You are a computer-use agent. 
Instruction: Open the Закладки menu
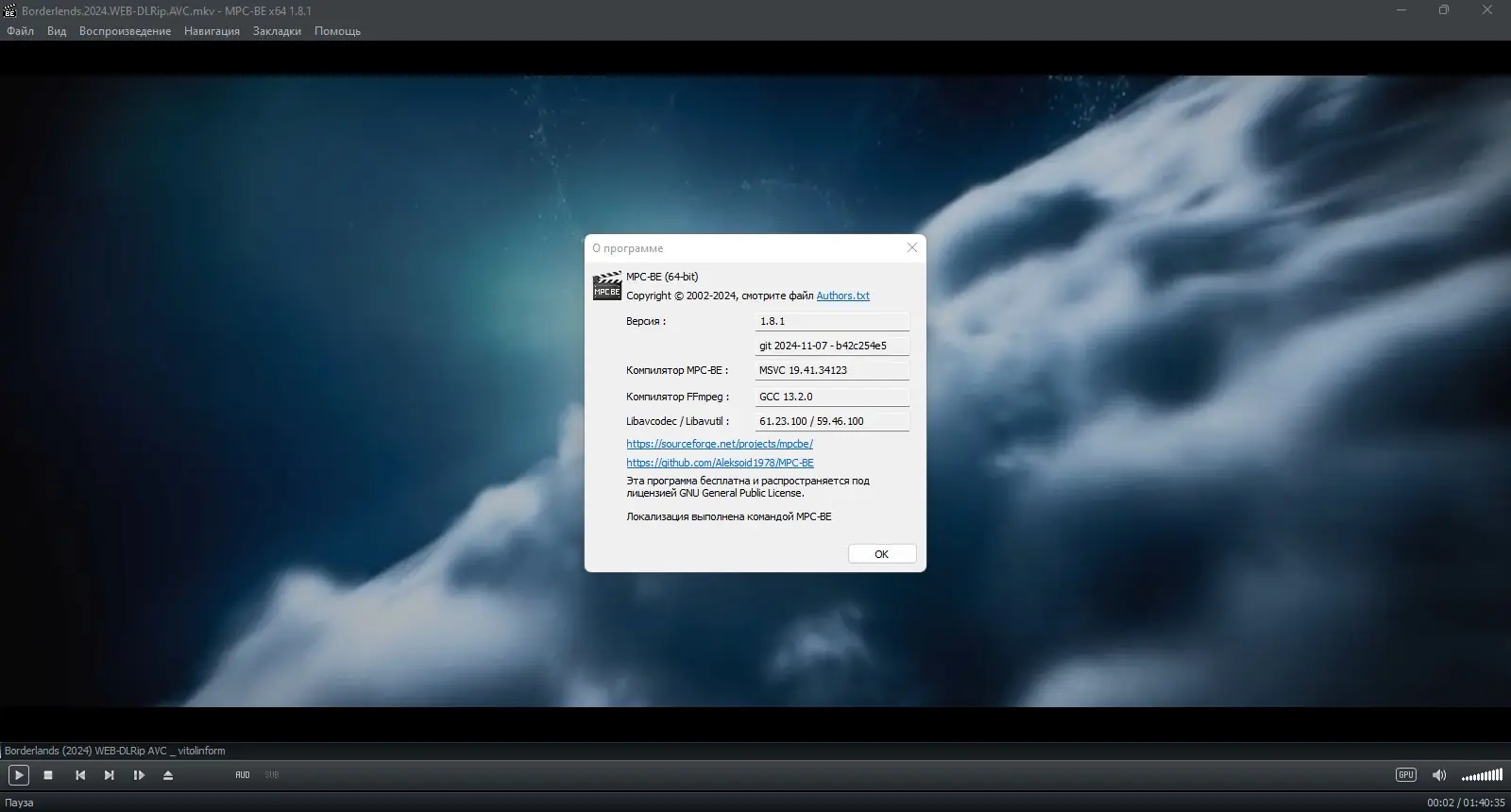coord(277,31)
